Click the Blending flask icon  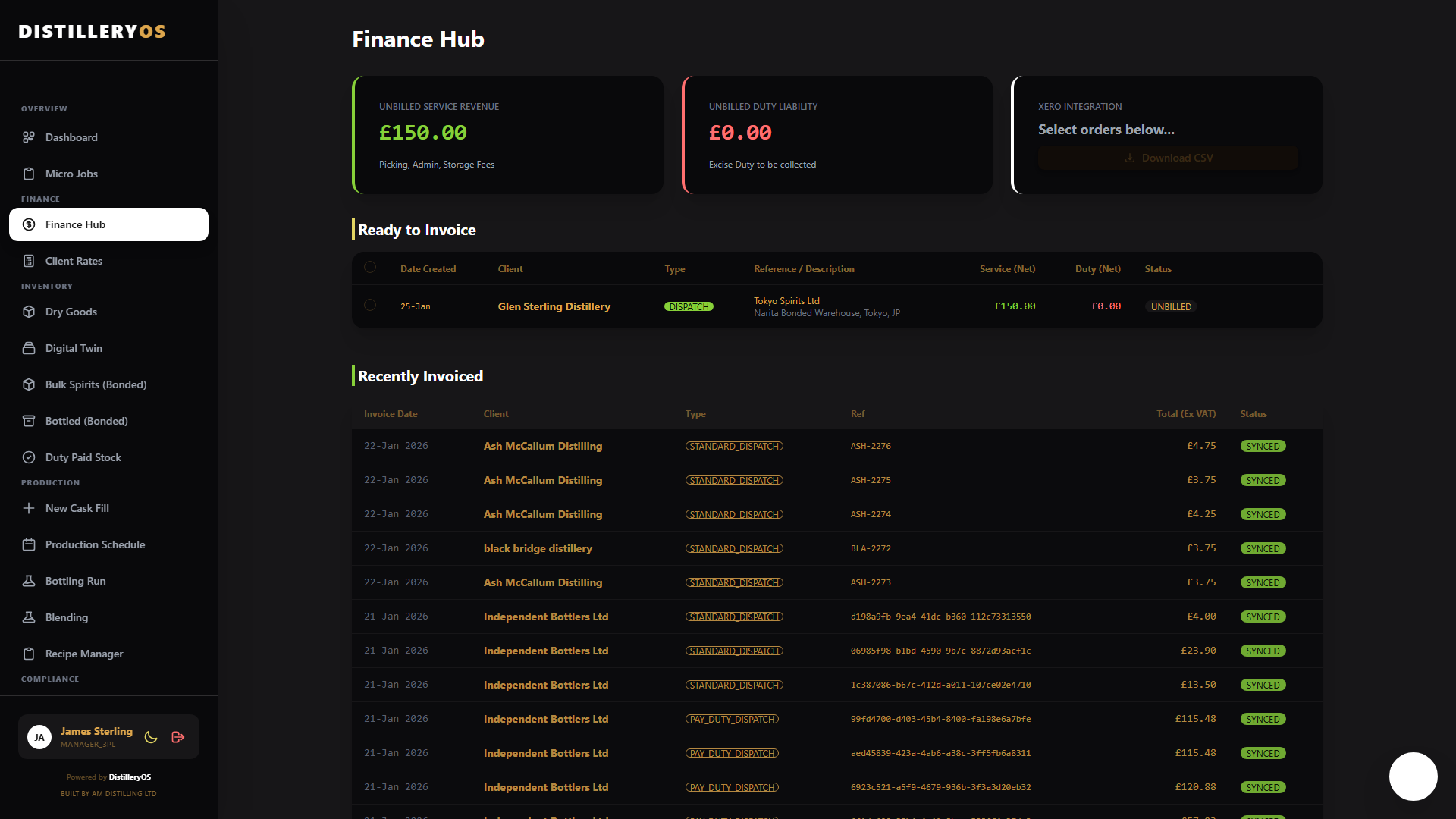click(29, 617)
